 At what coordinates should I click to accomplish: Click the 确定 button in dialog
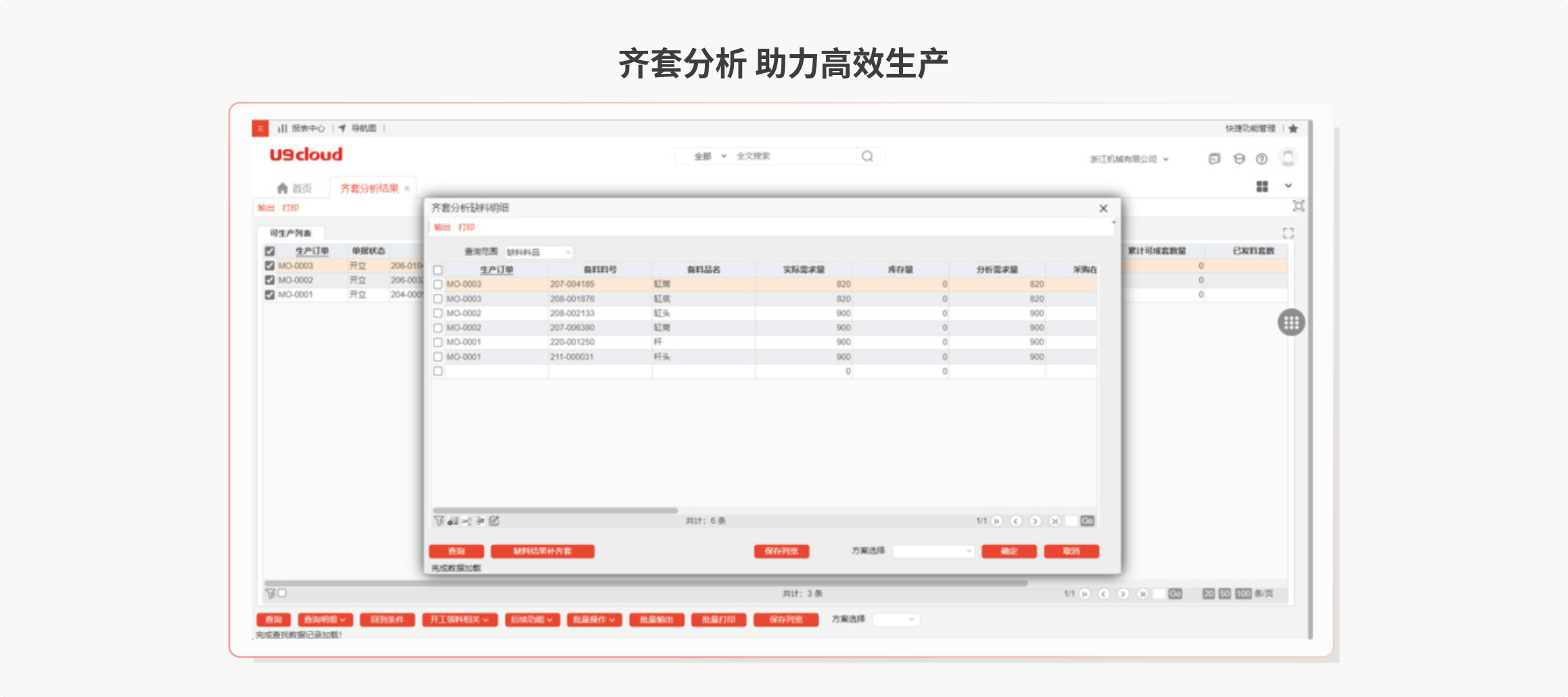pyautogui.click(x=1009, y=551)
